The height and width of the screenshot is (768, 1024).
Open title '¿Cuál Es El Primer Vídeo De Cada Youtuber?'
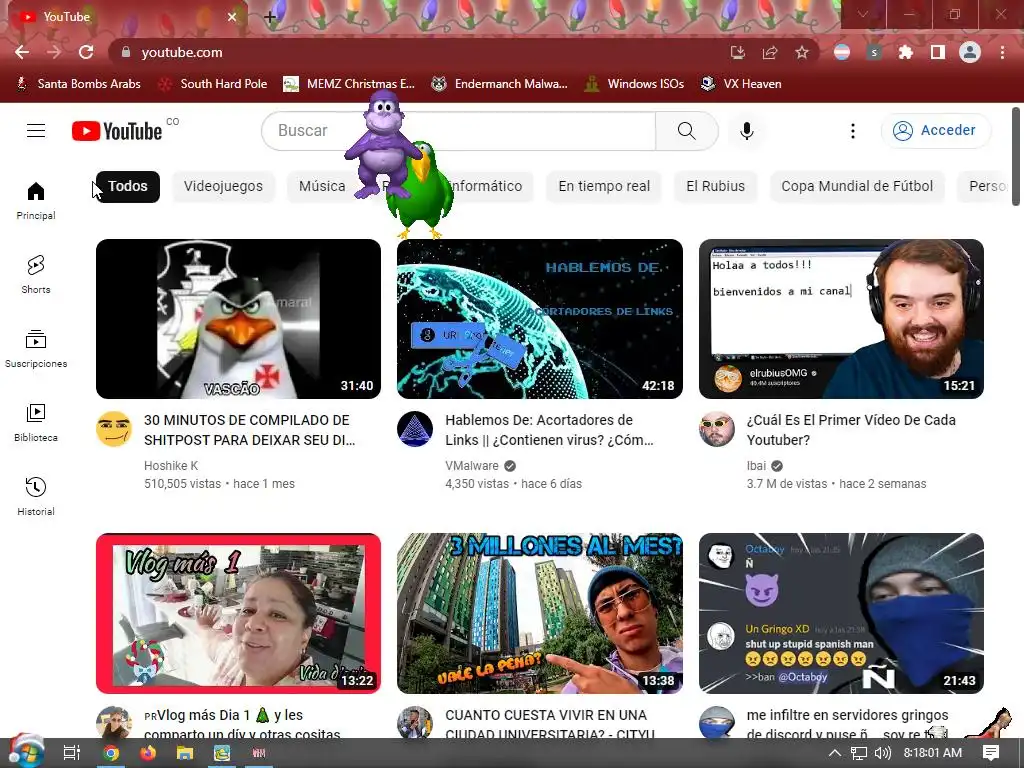pyautogui.click(x=851, y=430)
